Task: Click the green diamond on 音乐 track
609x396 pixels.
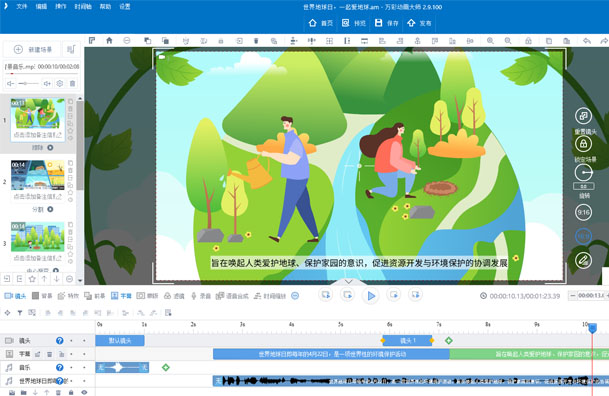Action: point(166,367)
